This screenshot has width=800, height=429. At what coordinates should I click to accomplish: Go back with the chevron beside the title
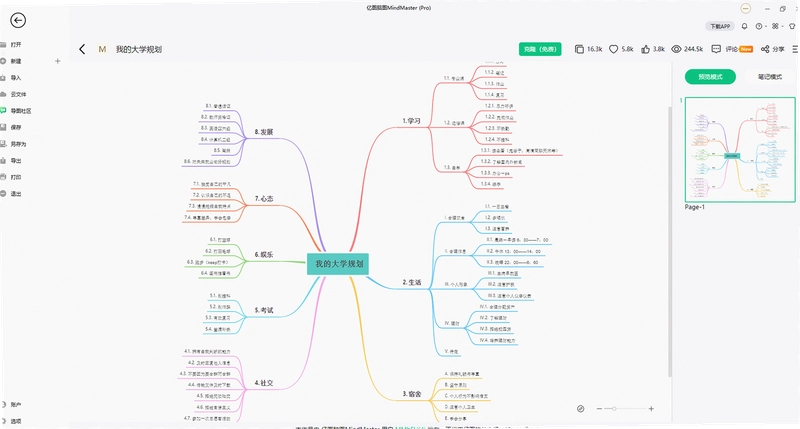82,49
